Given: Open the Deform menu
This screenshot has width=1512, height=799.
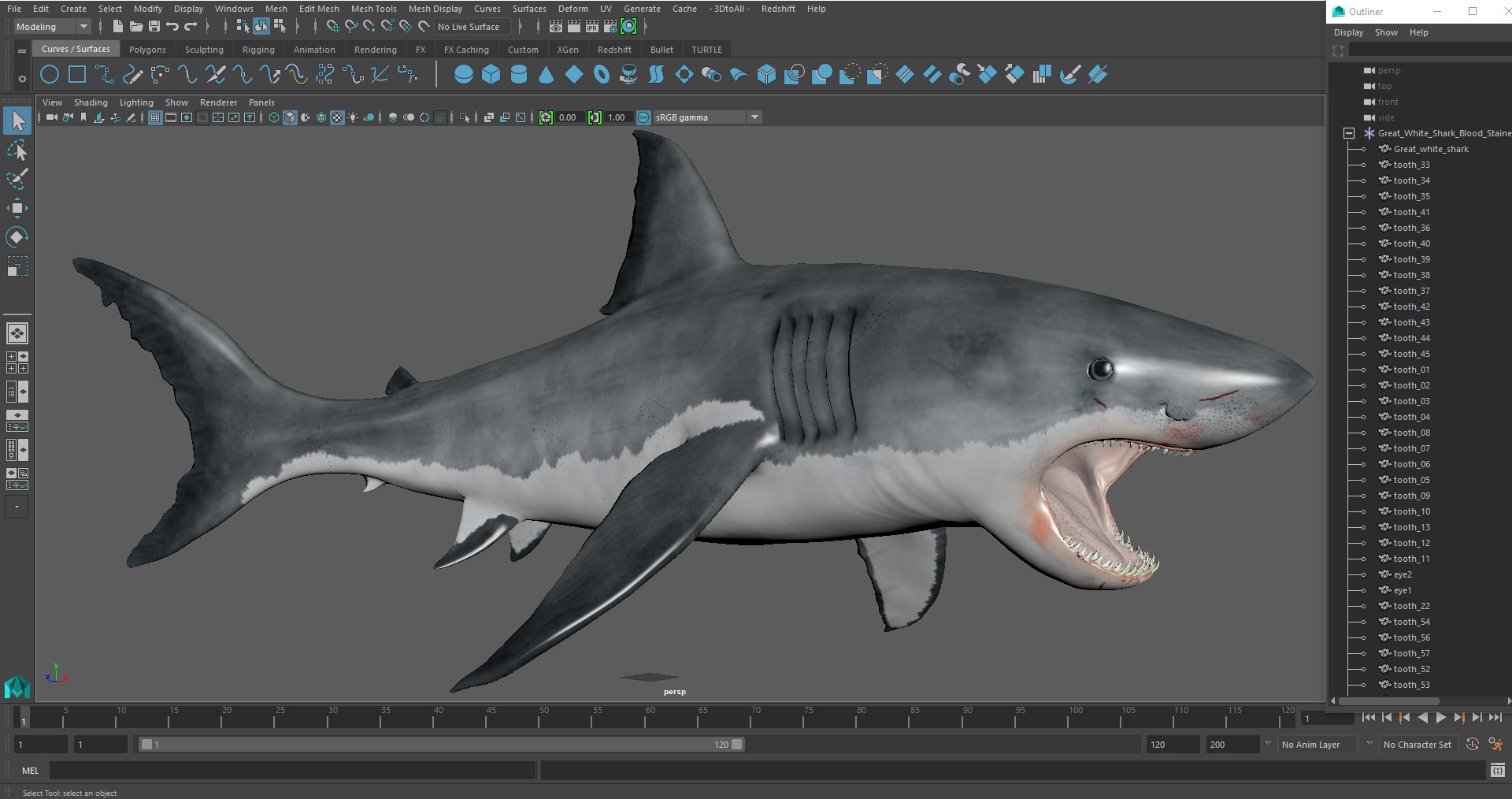Looking at the screenshot, I should (x=573, y=9).
